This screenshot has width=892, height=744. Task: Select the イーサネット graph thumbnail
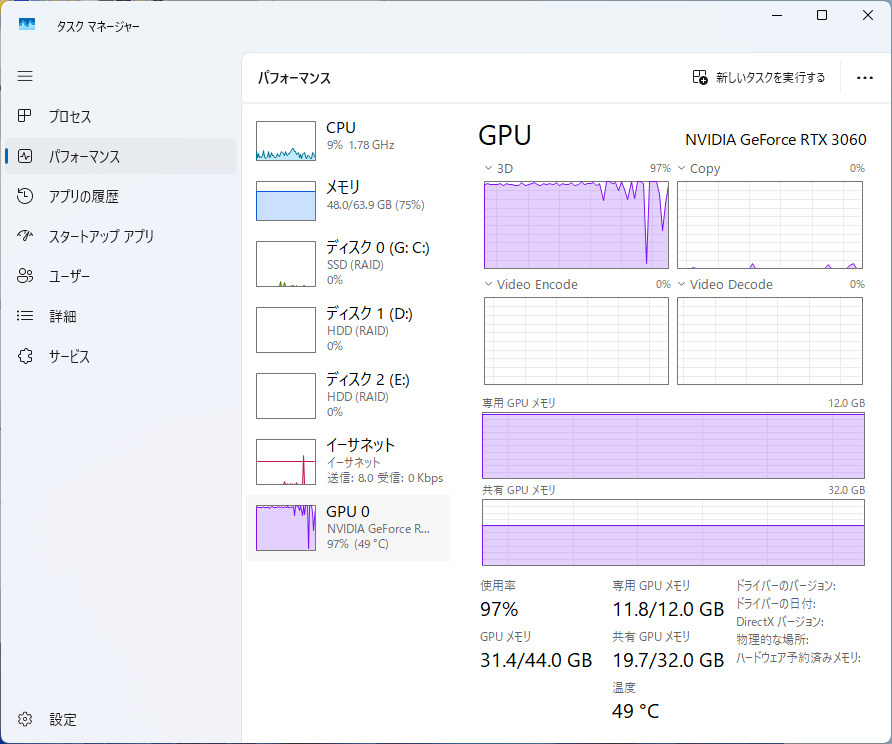[286, 462]
